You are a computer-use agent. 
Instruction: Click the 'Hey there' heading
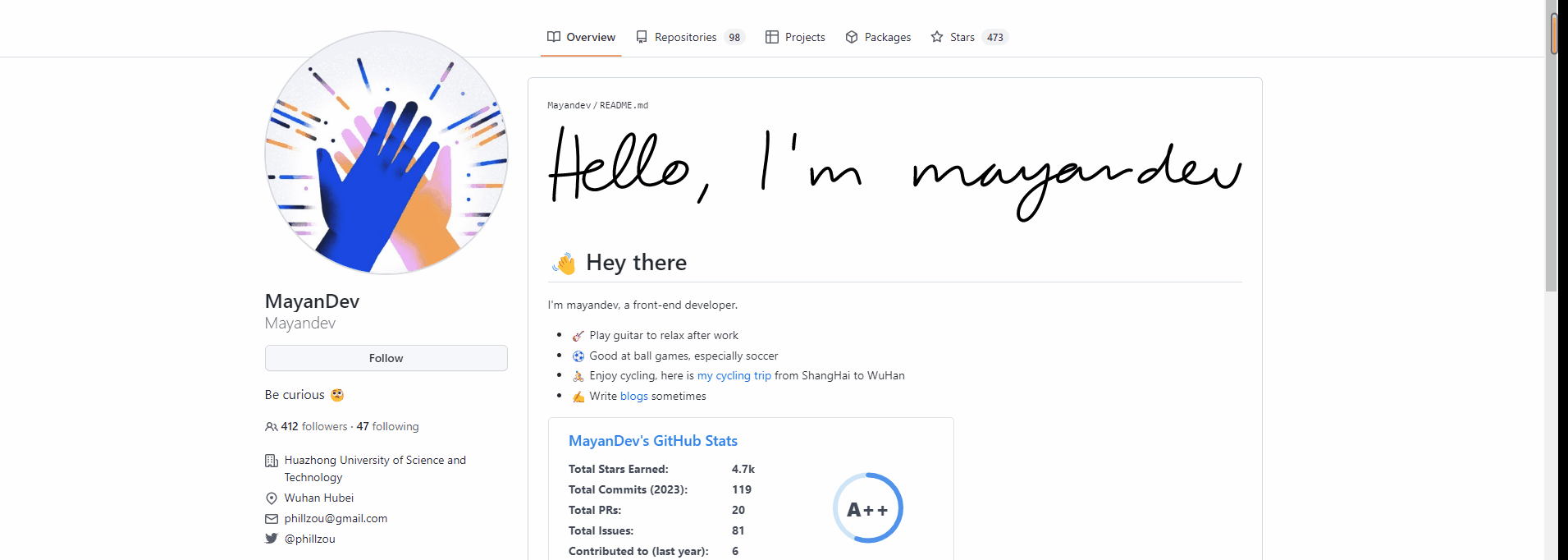637,263
